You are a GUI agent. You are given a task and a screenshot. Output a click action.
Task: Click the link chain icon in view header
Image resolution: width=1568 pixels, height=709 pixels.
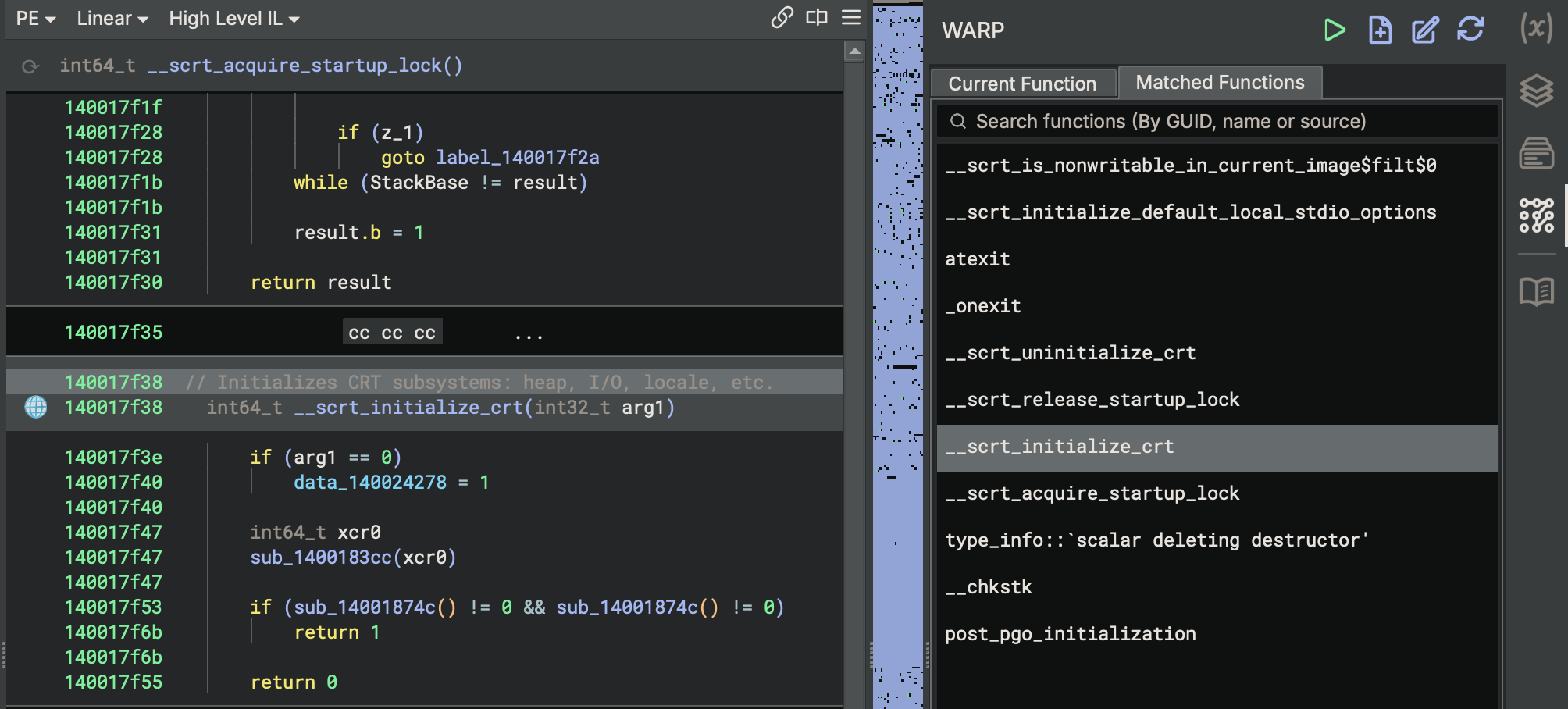pos(782,17)
